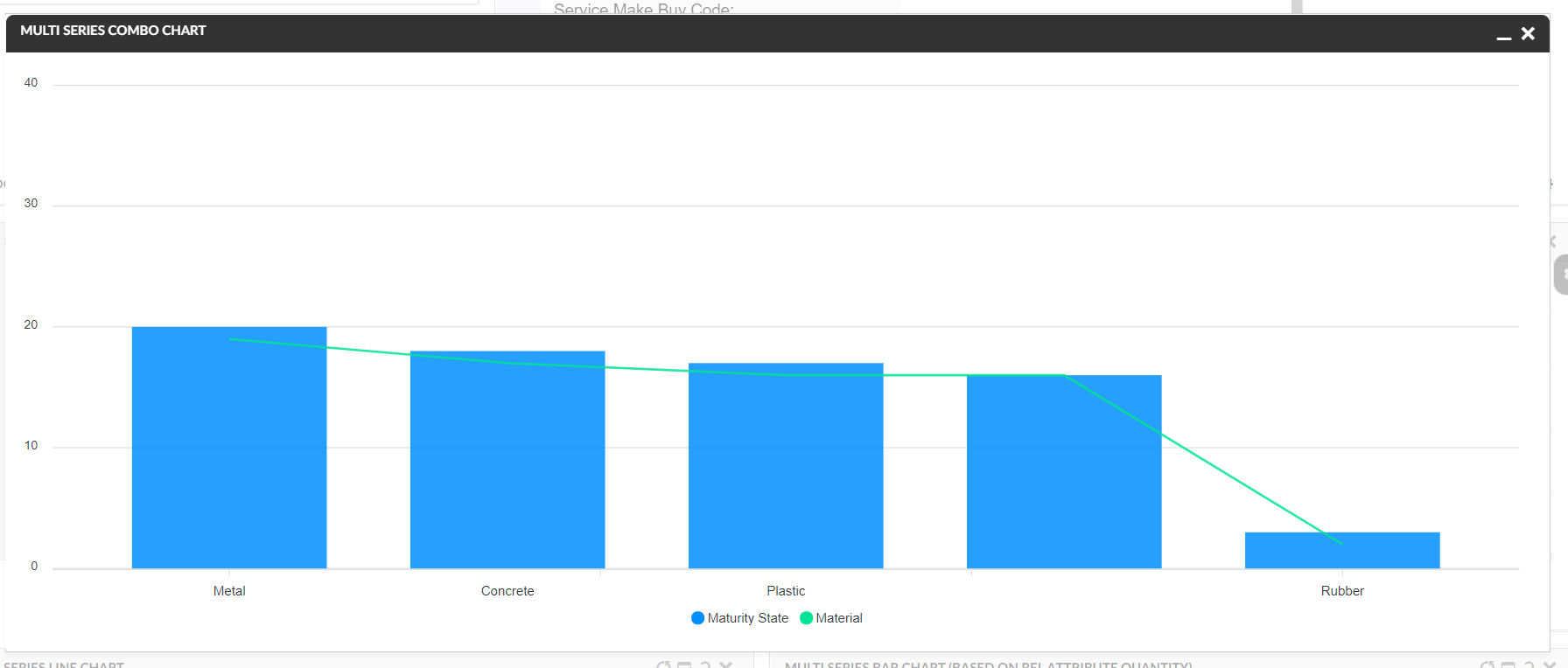Click the Concrete x-axis label
The height and width of the screenshot is (668, 1568).
point(507,591)
